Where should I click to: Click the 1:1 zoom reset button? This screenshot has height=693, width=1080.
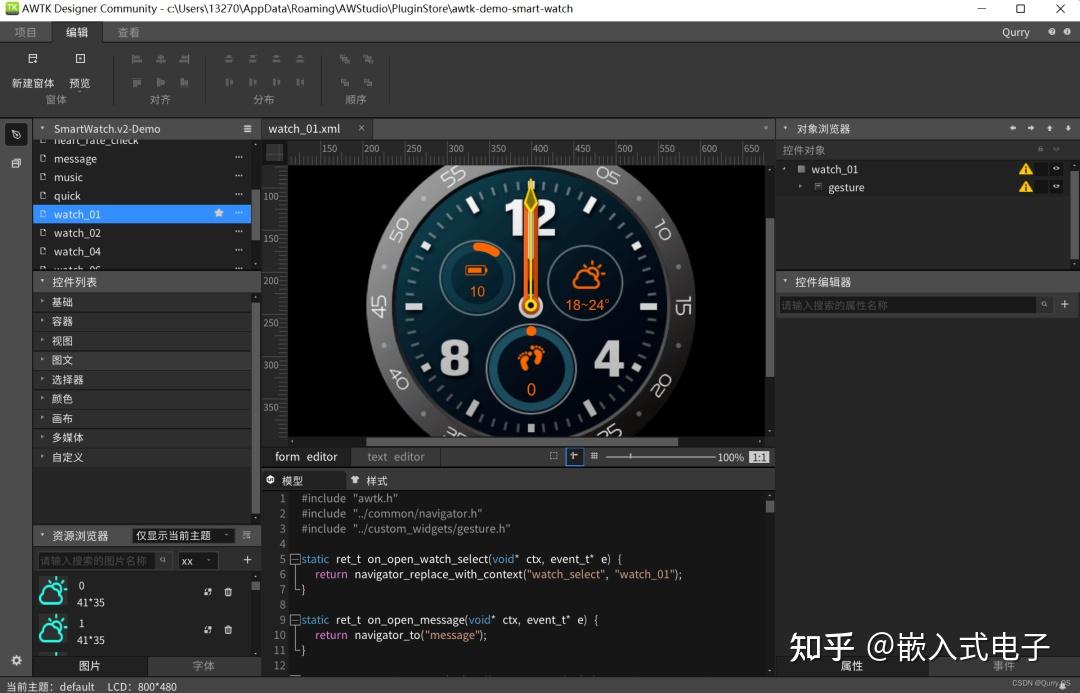pyautogui.click(x=759, y=457)
